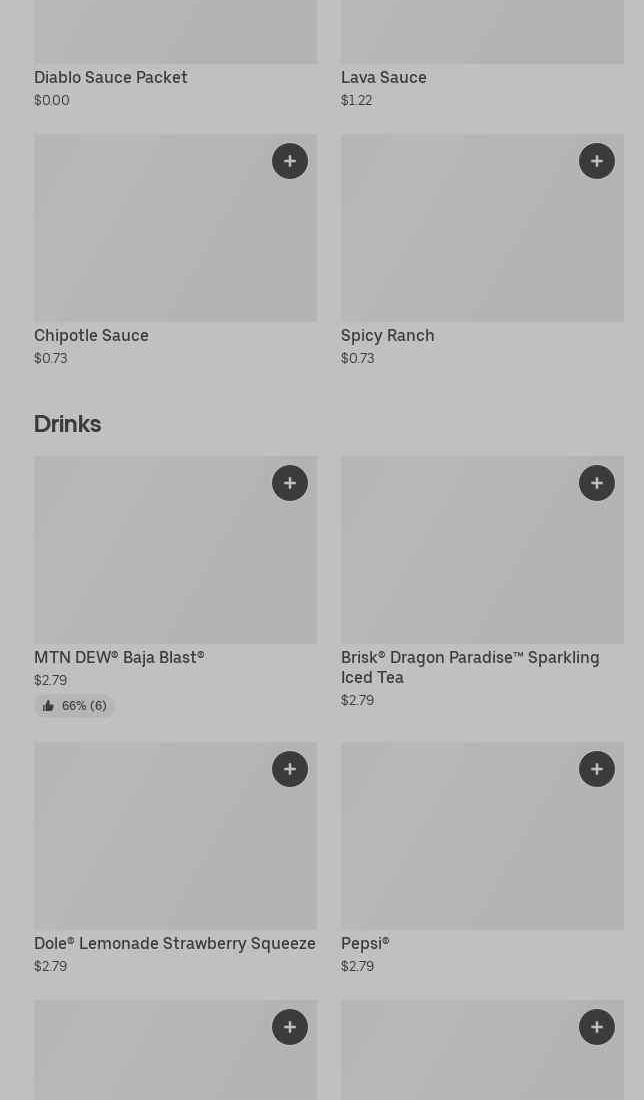Open the Diablo Sauce Packet item
This screenshot has height=1100, width=644.
pyautogui.click(x=111, y=78)
